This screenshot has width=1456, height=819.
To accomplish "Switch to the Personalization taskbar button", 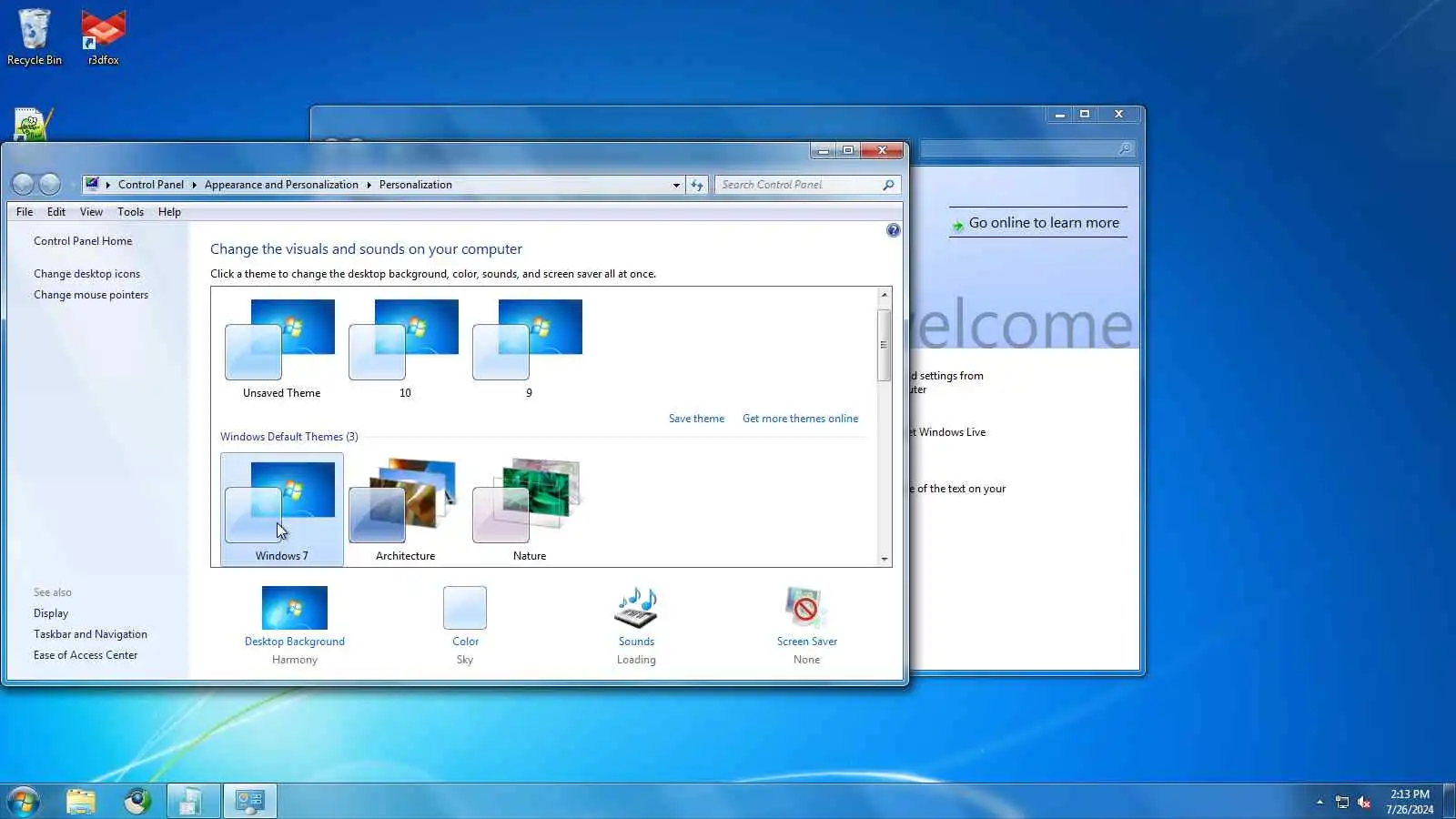I will tap(249, 801).
